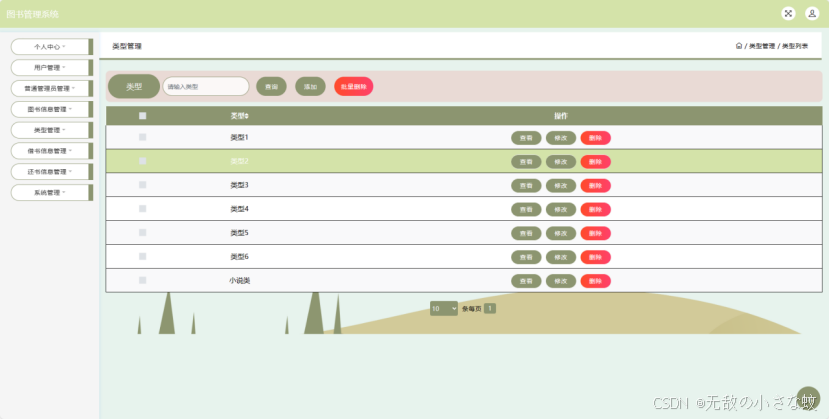The height and width of the screenshot is (419, 829).
Task: Click 查看 for 类型2 row
Action: (x=526, y=162)
